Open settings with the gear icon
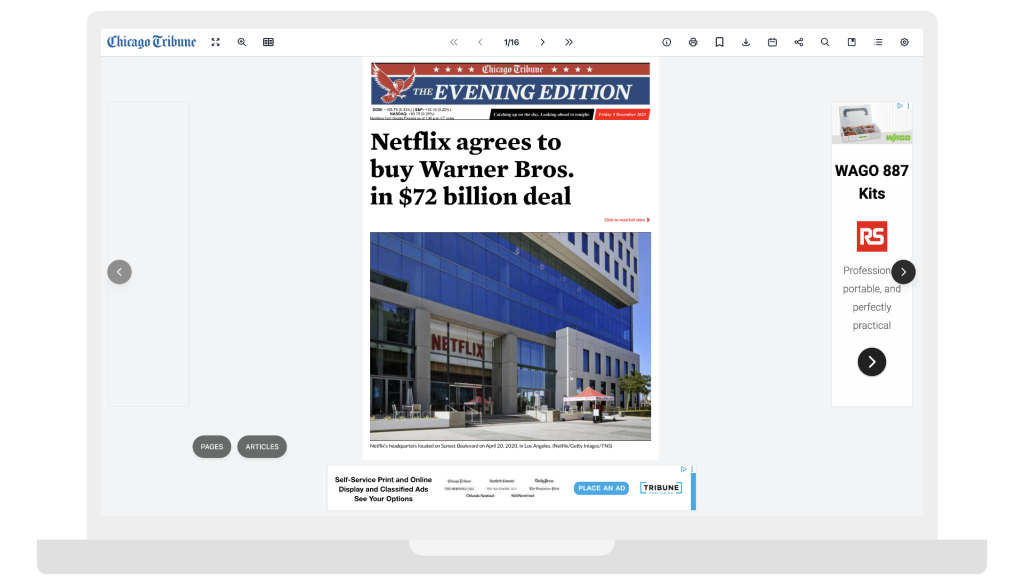 coord(904,42)
